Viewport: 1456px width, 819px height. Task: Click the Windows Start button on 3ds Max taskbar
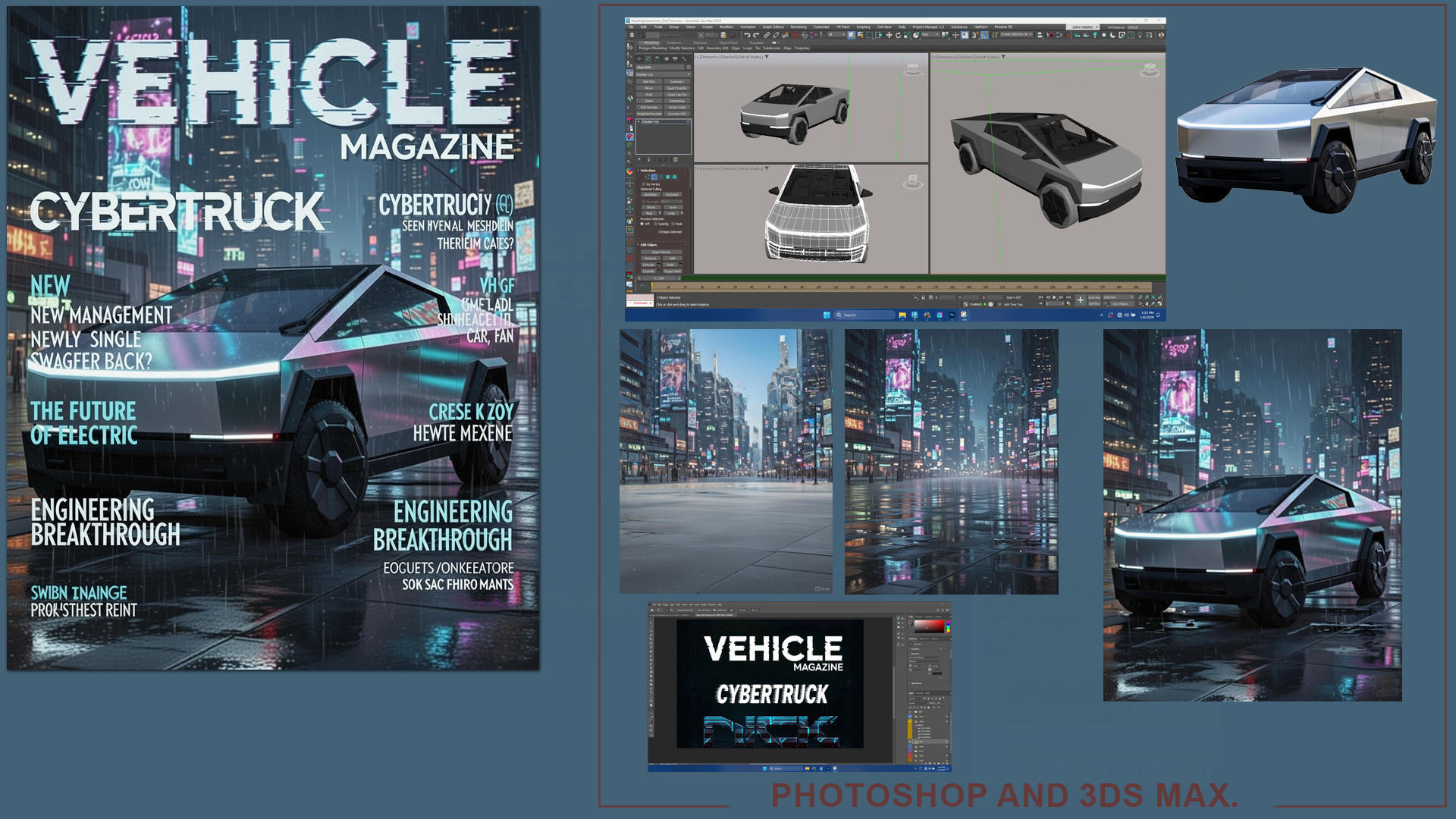pos(827,315)
